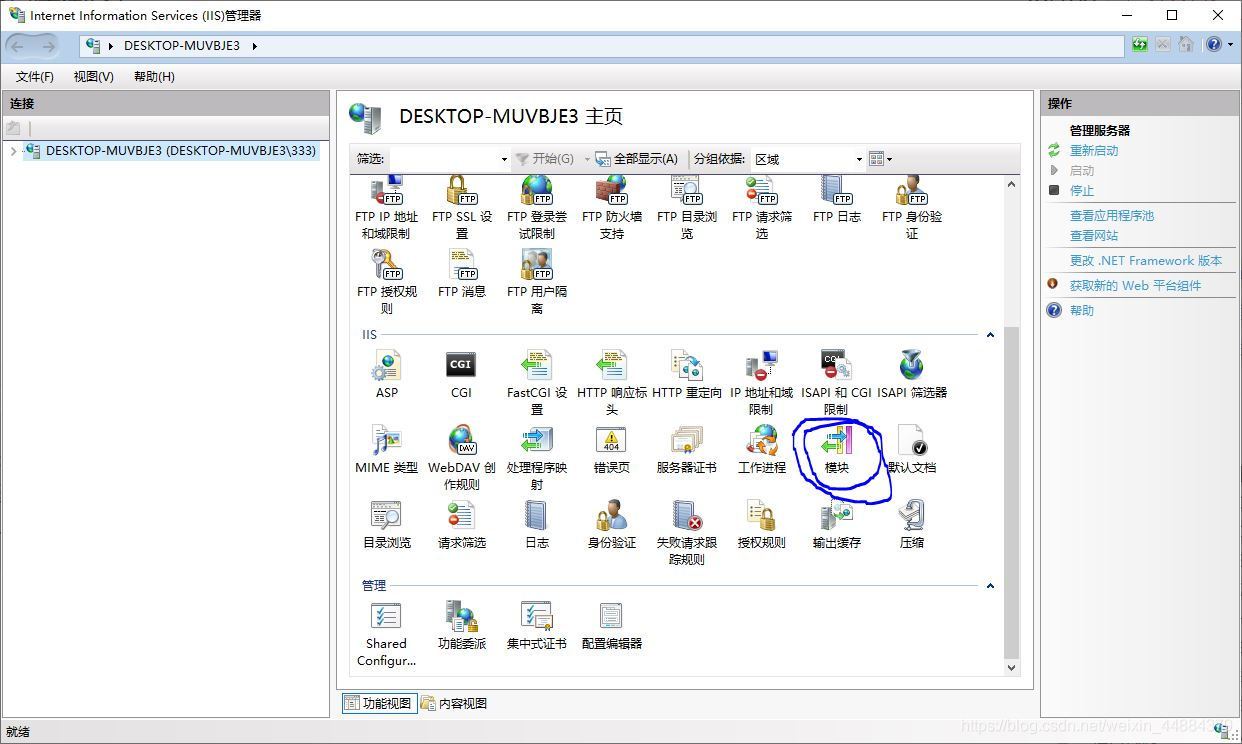Open 分组依据 区域 combo box

808,159
